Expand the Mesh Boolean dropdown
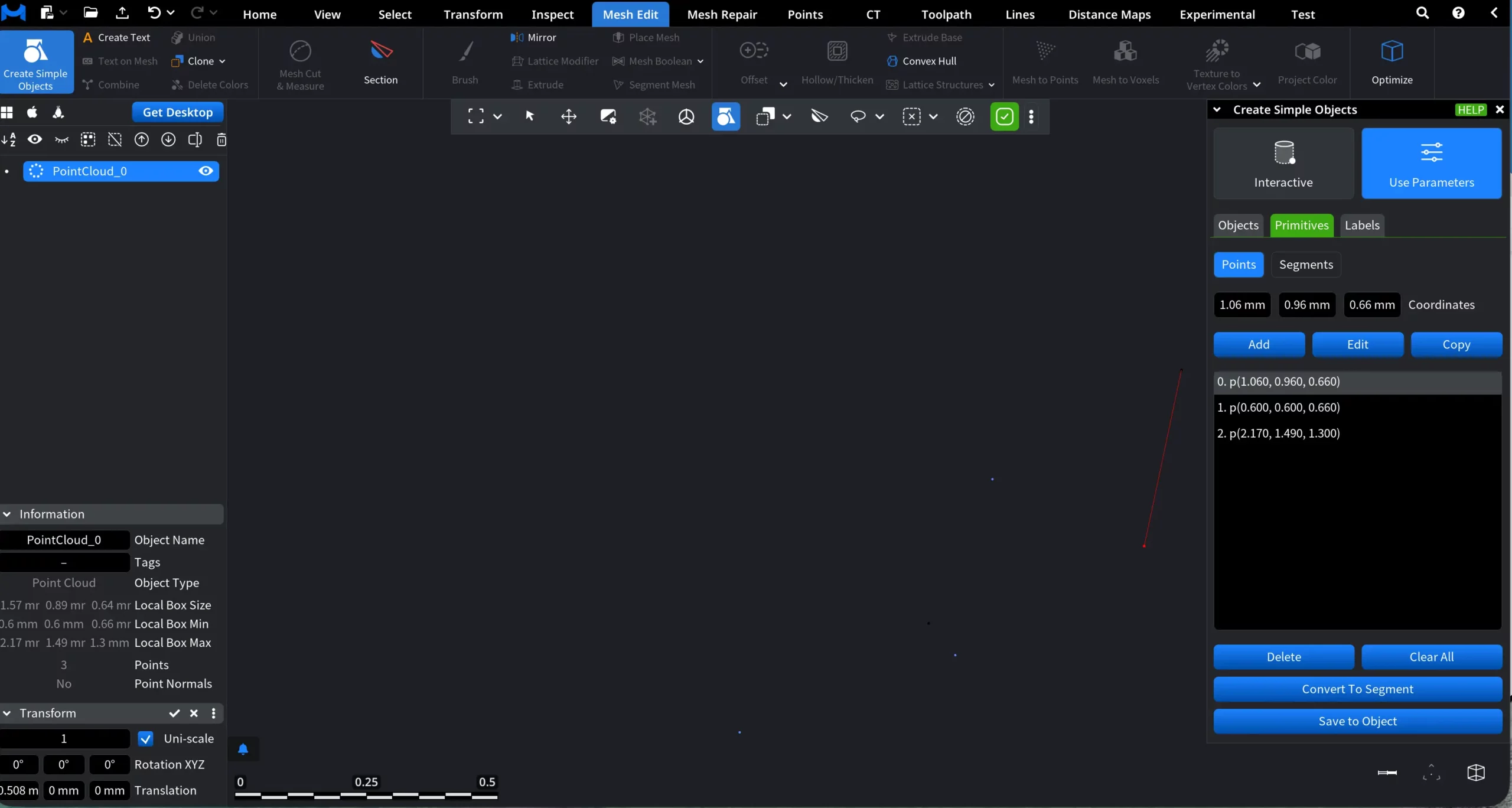This screenshot has height=808, width=1512. coord(700,61)
